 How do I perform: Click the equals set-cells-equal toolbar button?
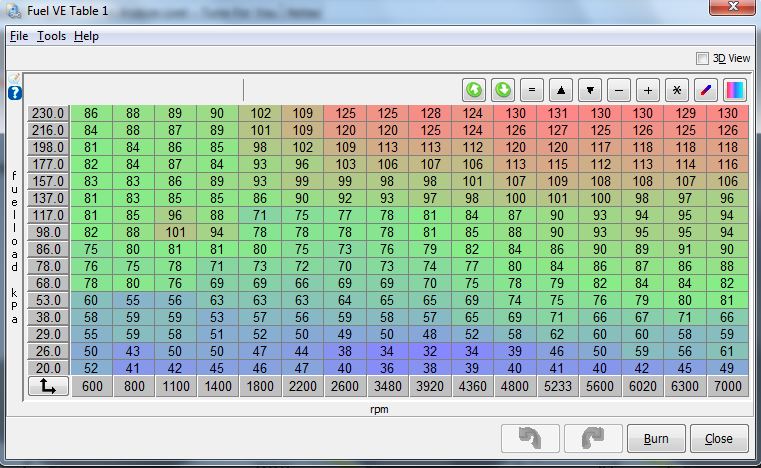pos(532,90)
